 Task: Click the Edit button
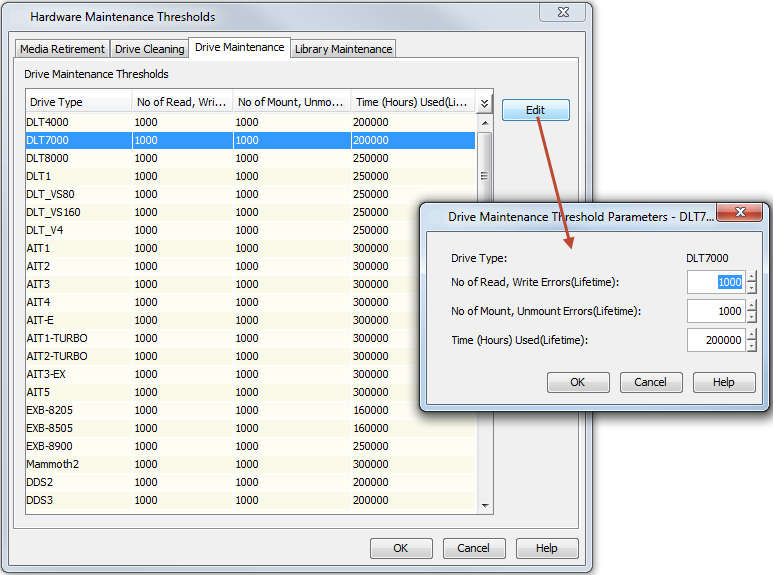[x=535, y=110]
